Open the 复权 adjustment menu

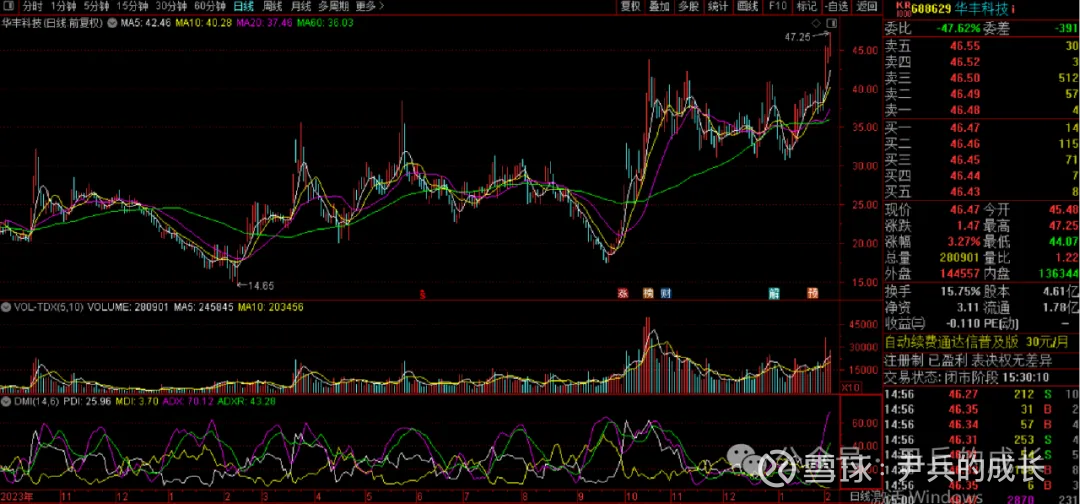tap(629, 5)
